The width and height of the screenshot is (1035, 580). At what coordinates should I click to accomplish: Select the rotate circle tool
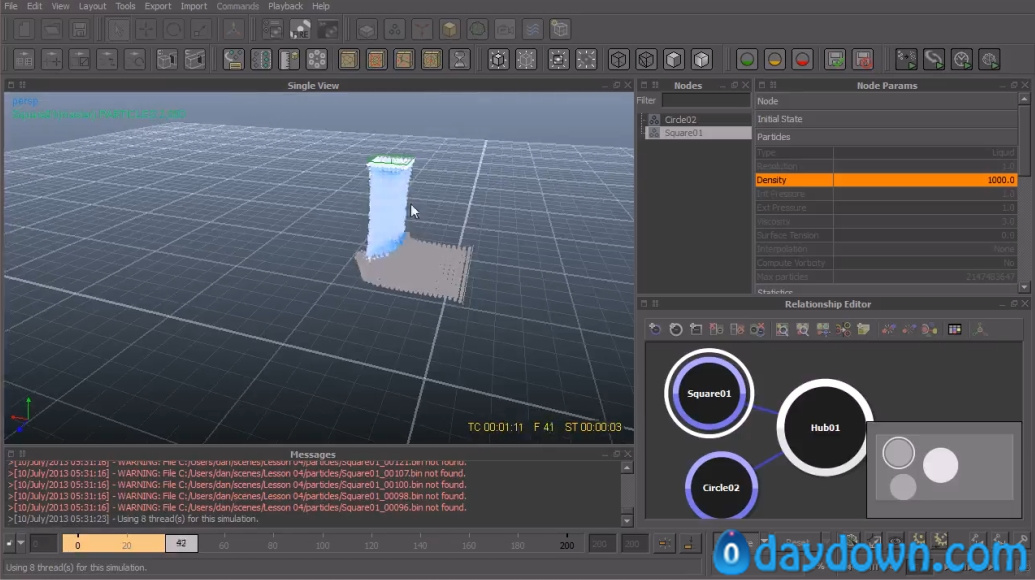pyautogui.click(x=174, y=29)
